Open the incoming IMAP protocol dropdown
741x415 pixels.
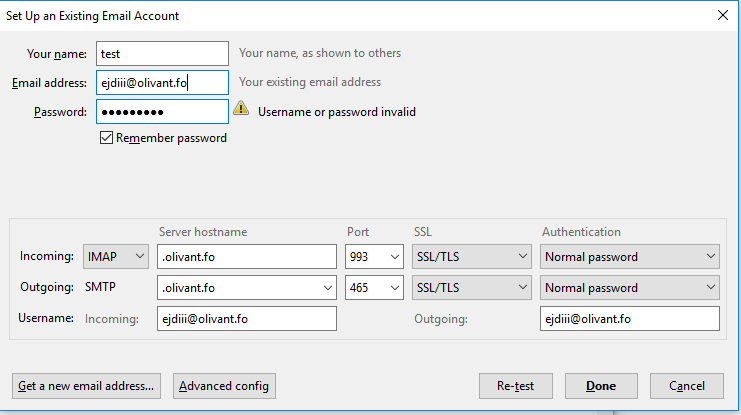click(116, 257)
